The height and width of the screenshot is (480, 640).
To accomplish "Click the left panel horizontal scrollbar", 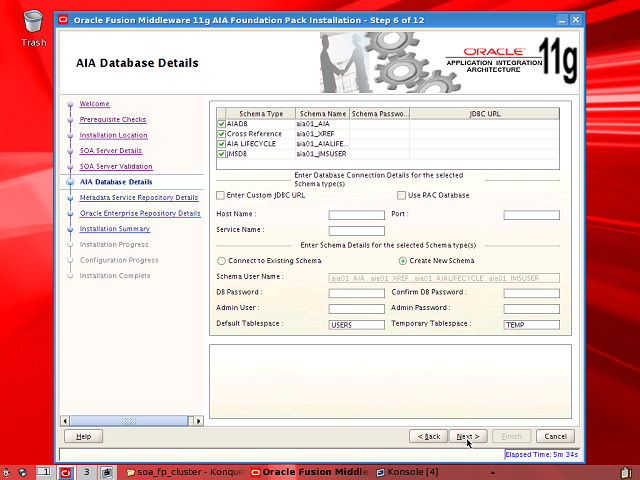I will point(132,420).
